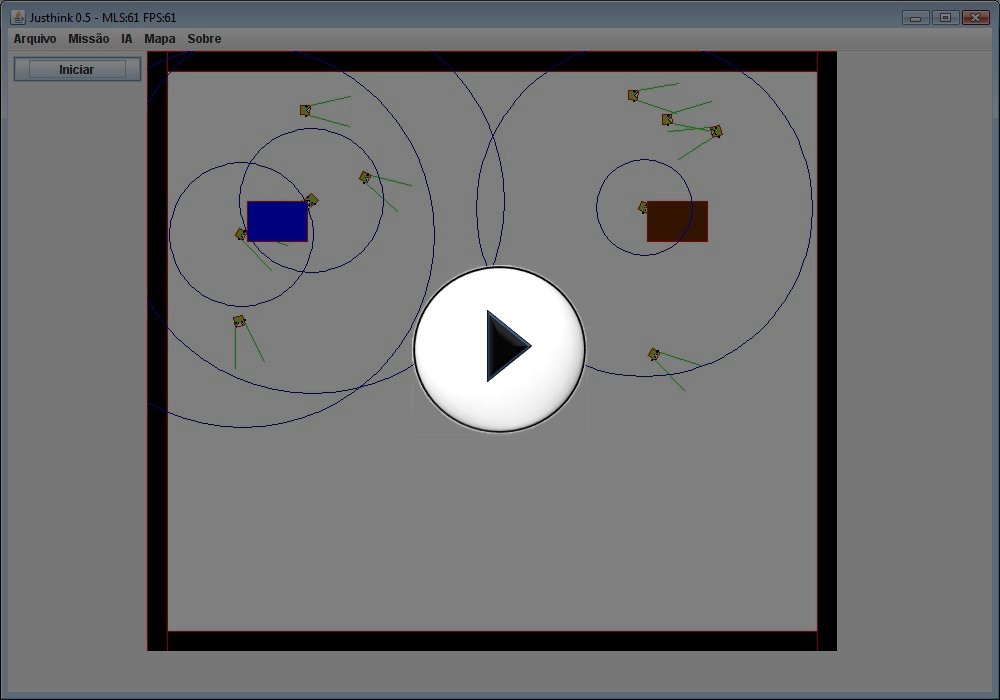Screen dimensions: 1000x700
Task: Select the rightmost robot in the right group
Action: tap(716, 131)
